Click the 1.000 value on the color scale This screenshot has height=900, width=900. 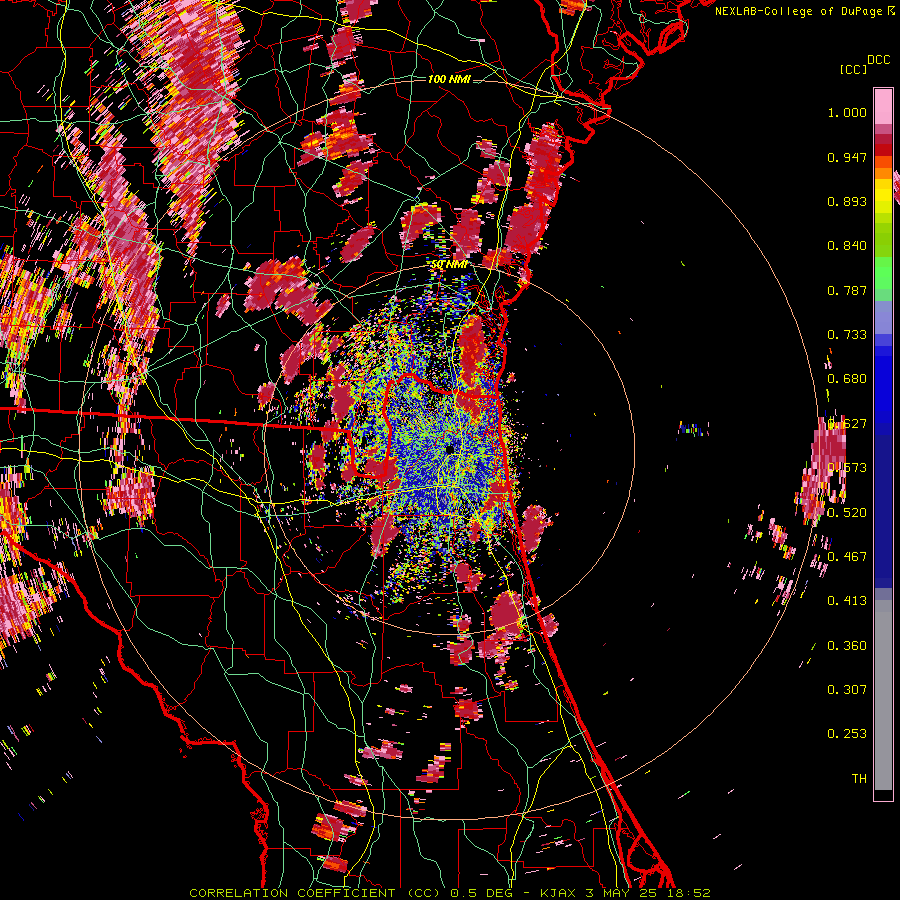847,112
